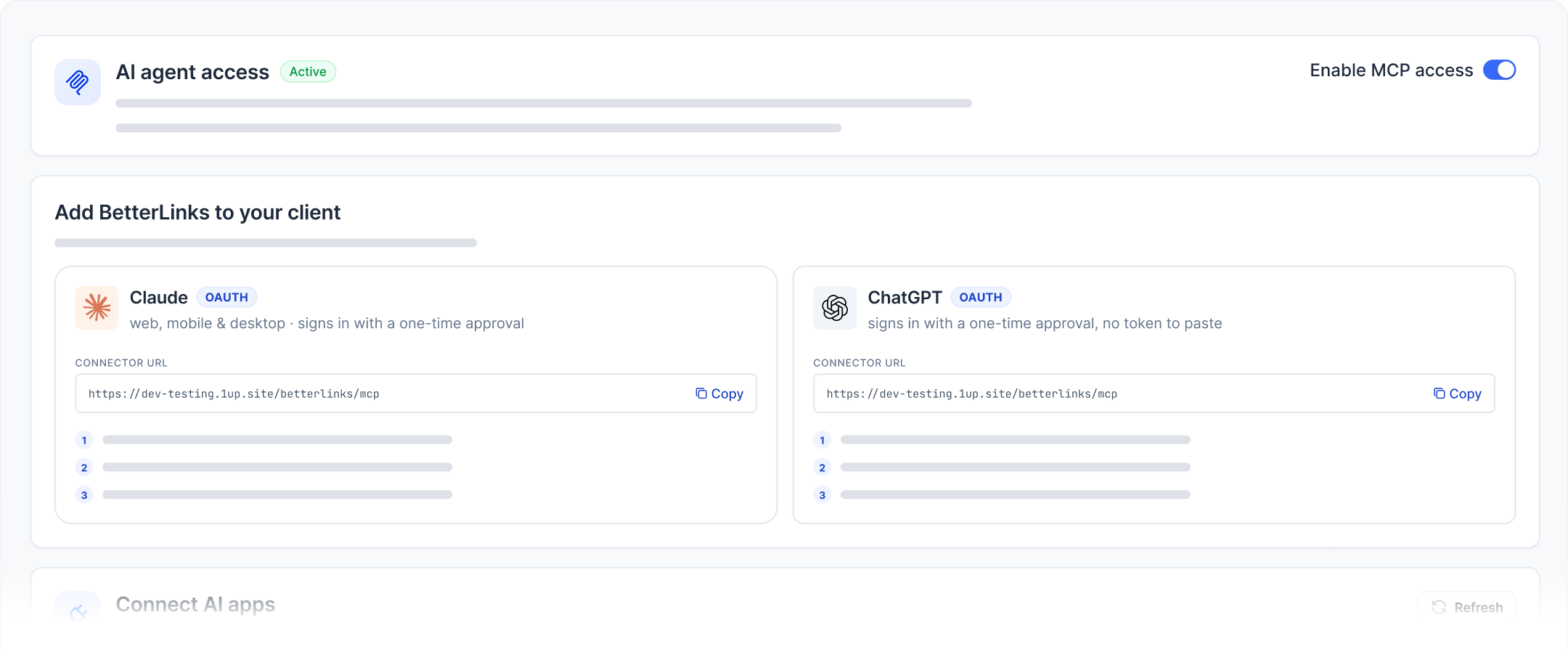
Task: Click the Connector URL label under Claude
Action: 121,363
